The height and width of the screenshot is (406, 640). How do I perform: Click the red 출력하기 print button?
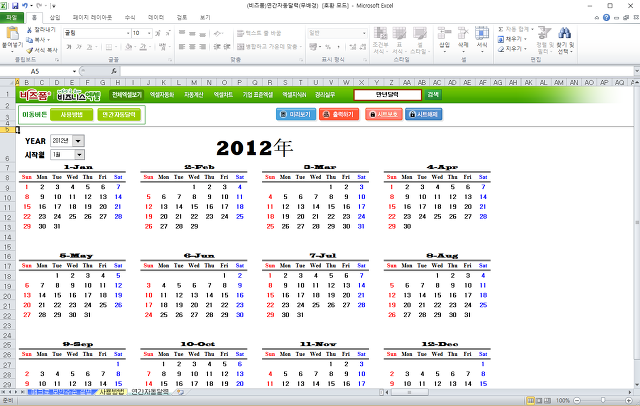pos(339,114)
